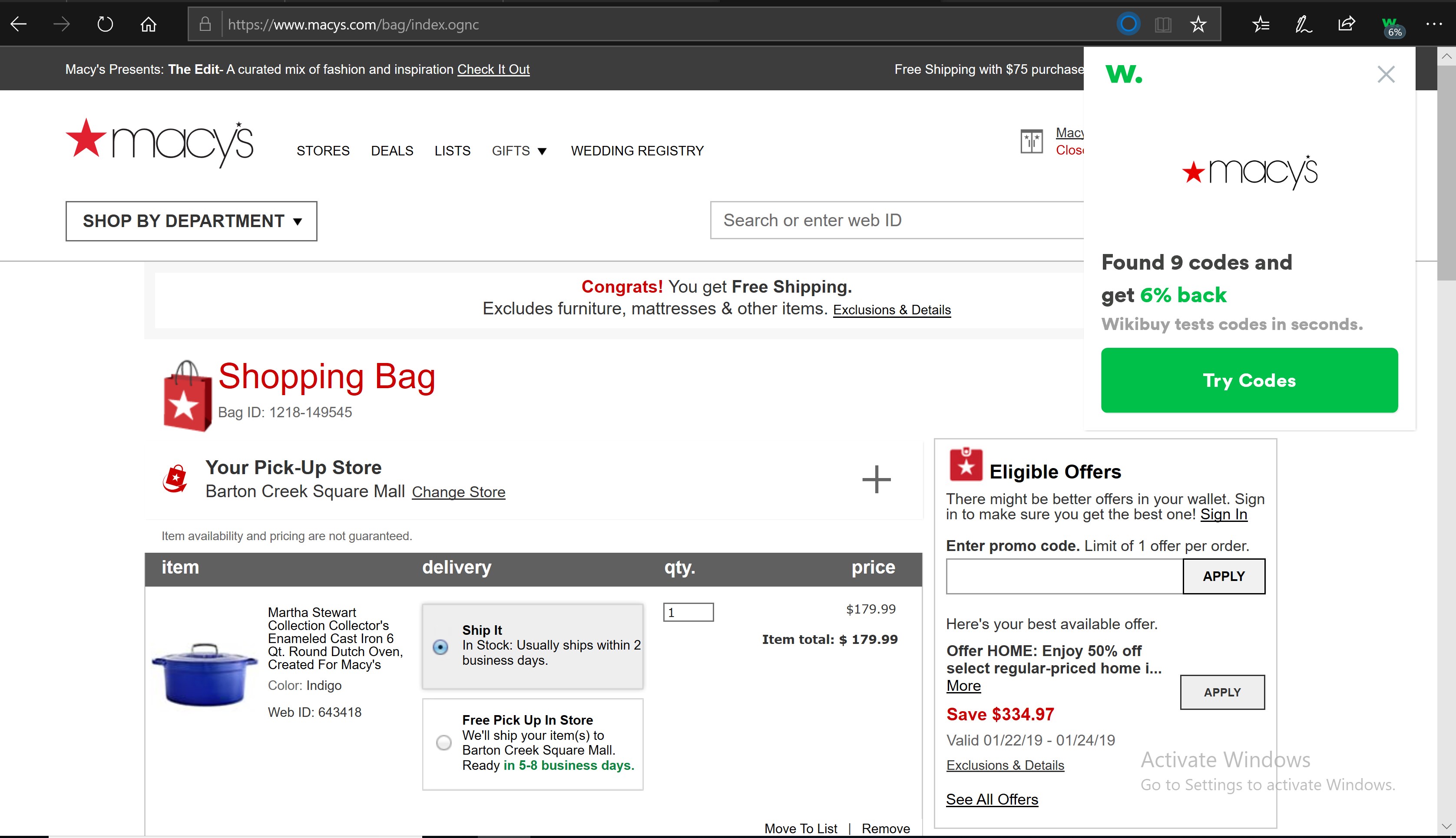Click the Change Store link
Image resolution: width=1456 pixels, height=838 pixels.
pyautogui.click(x=458, y=492)
